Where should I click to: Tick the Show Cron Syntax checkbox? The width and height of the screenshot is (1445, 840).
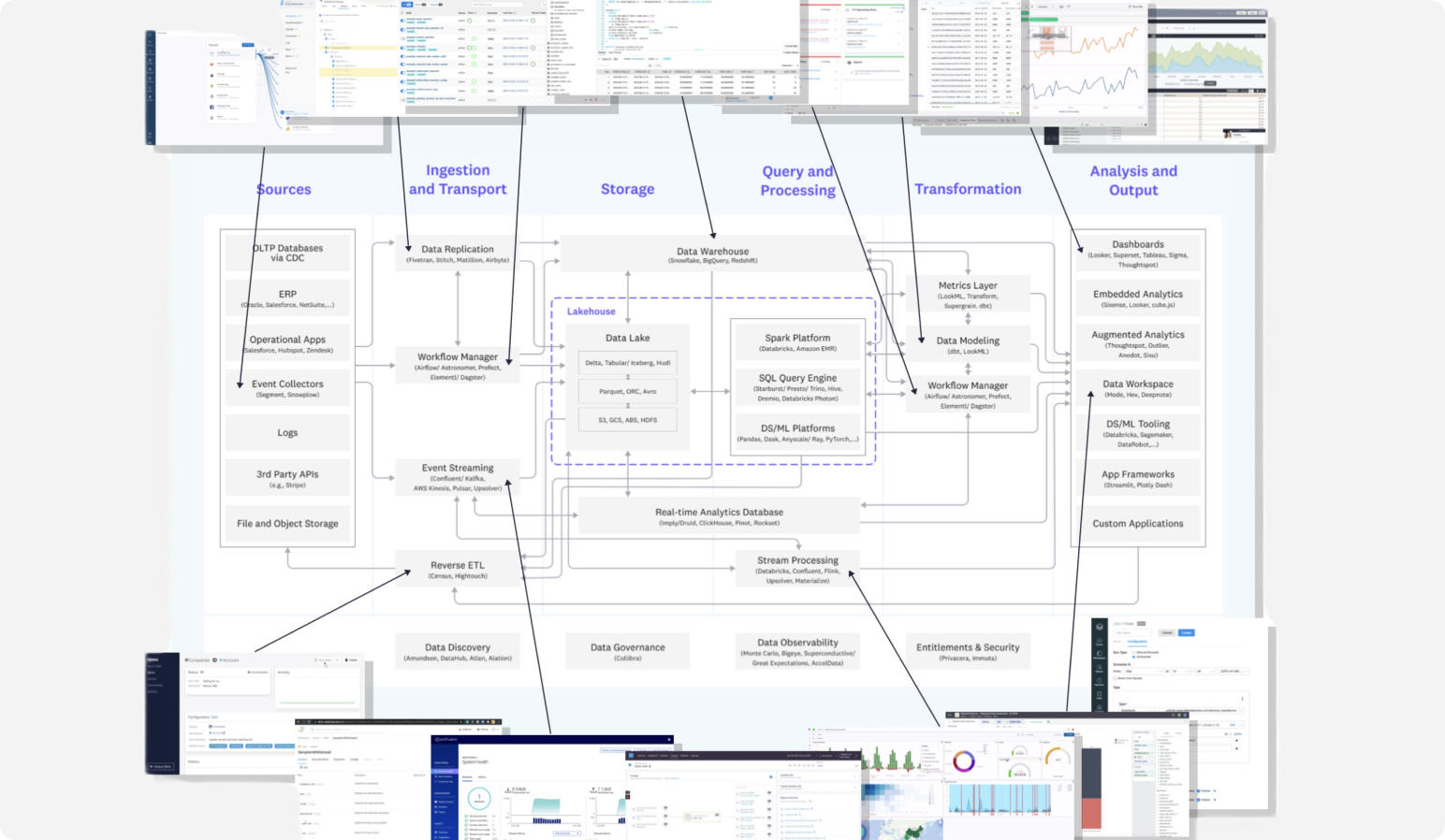click(1115, 678)
